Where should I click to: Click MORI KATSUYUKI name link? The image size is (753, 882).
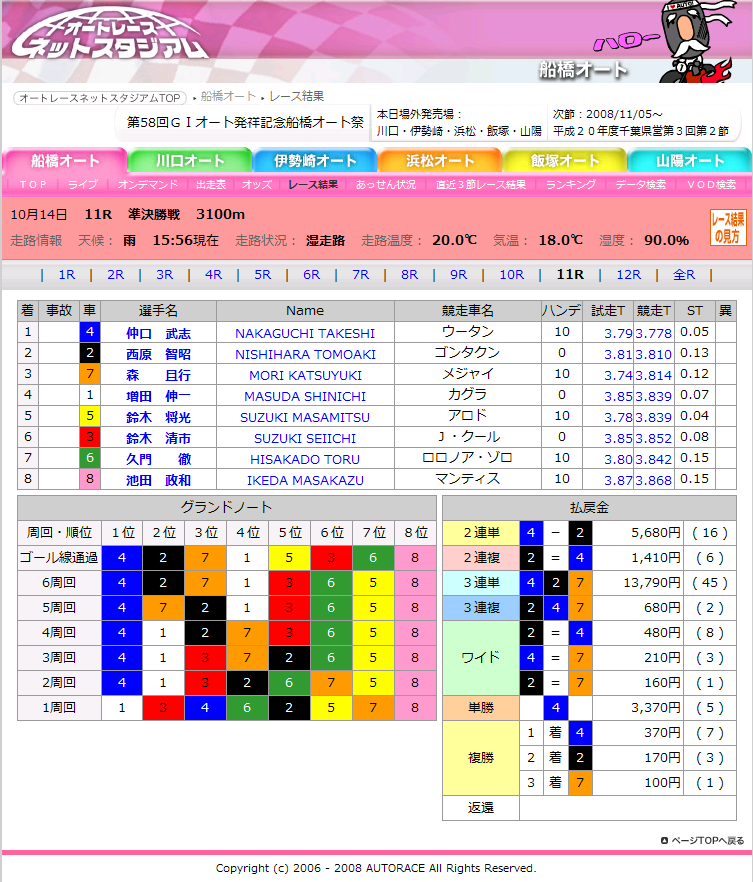pos(305,375)
